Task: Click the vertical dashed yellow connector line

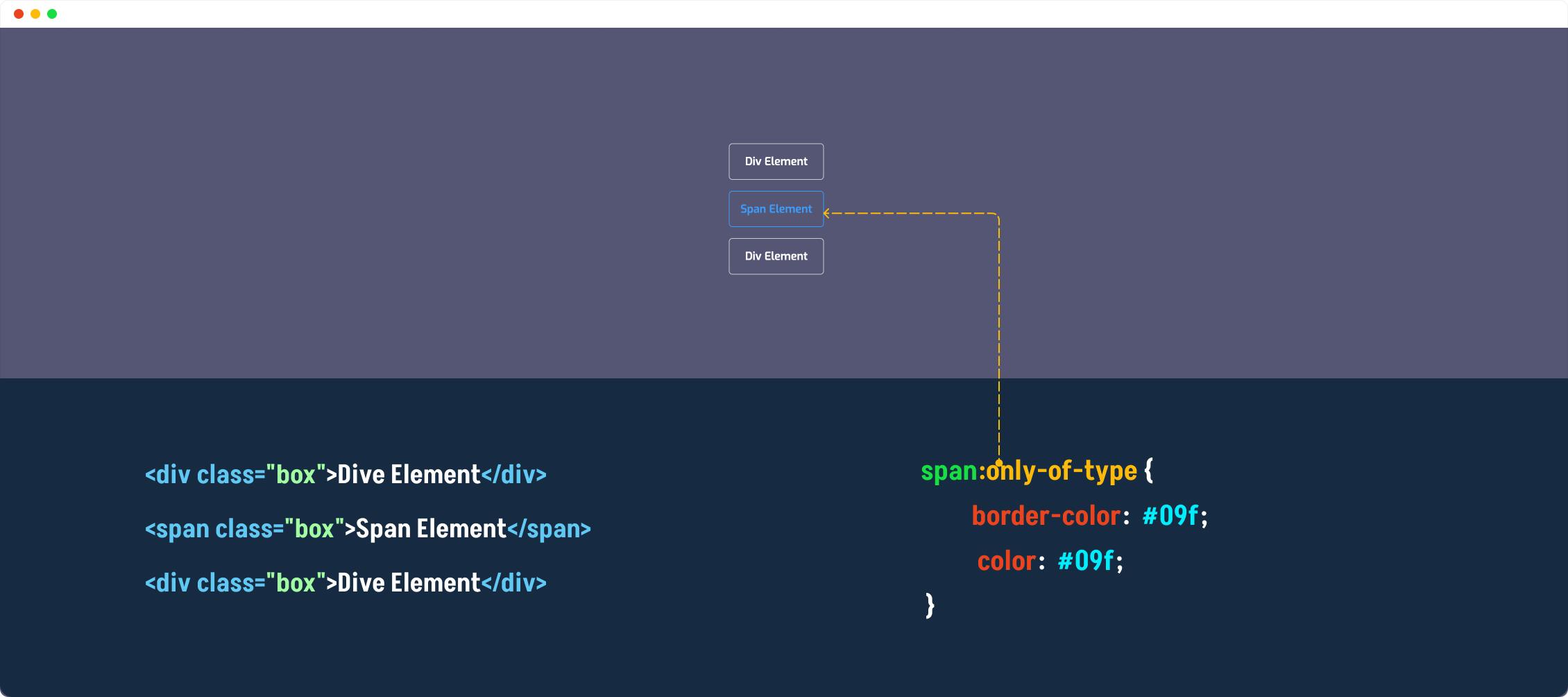Action: click(x=999, y=337)
